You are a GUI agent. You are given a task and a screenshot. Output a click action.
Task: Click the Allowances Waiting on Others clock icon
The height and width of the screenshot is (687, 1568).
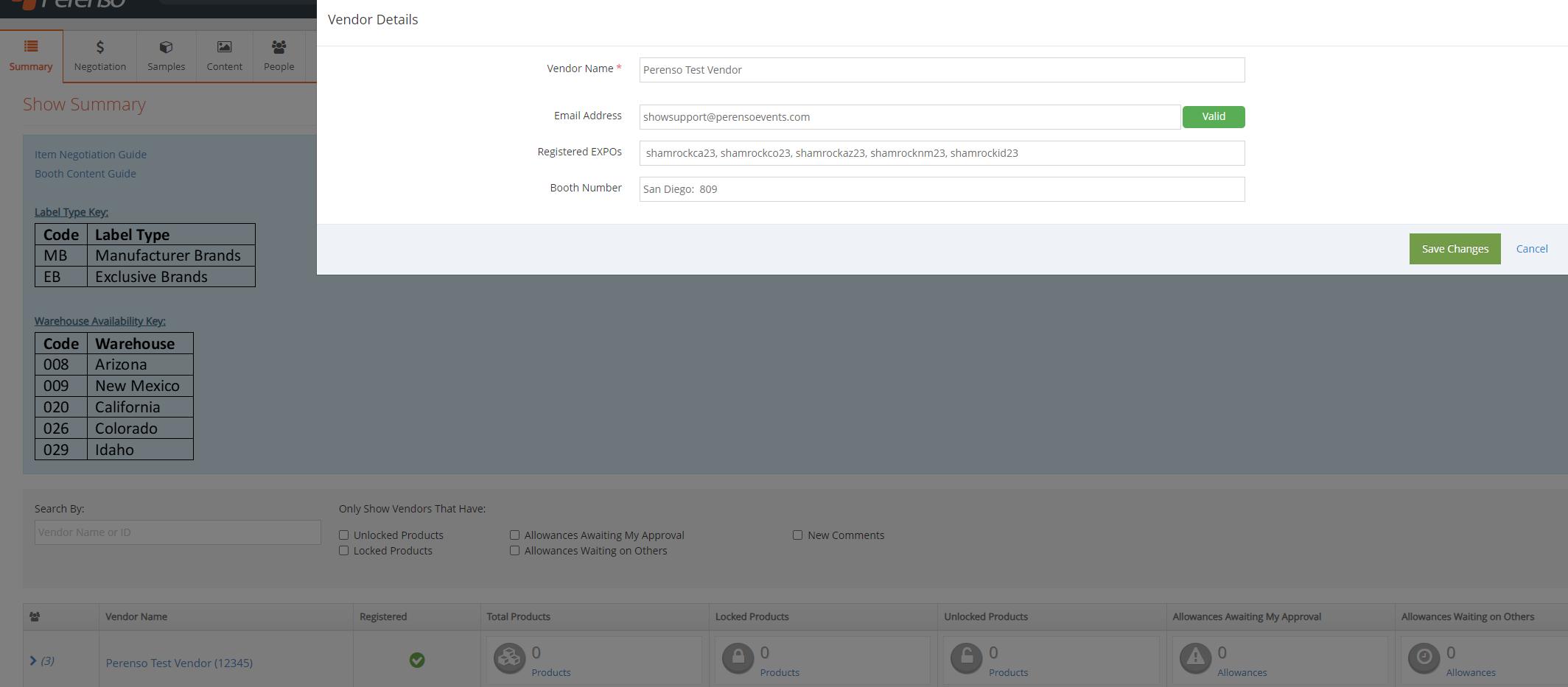(1424, 658)
